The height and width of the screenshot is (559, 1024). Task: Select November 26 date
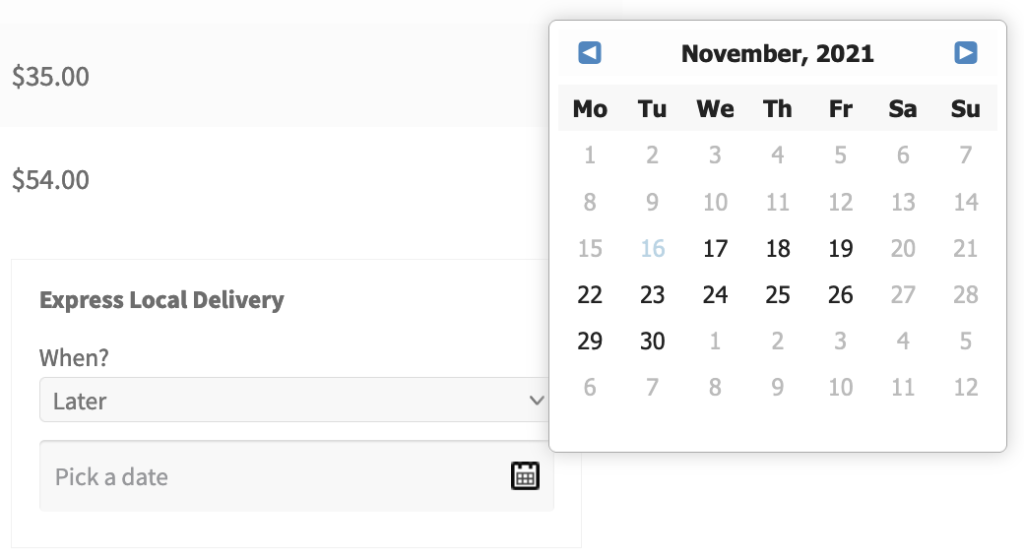(840, 295)
